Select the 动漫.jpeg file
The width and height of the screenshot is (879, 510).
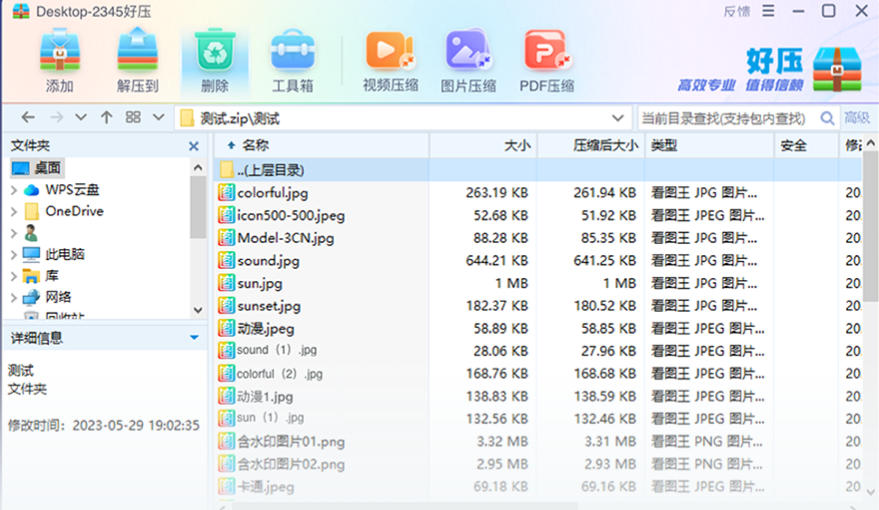266,328
